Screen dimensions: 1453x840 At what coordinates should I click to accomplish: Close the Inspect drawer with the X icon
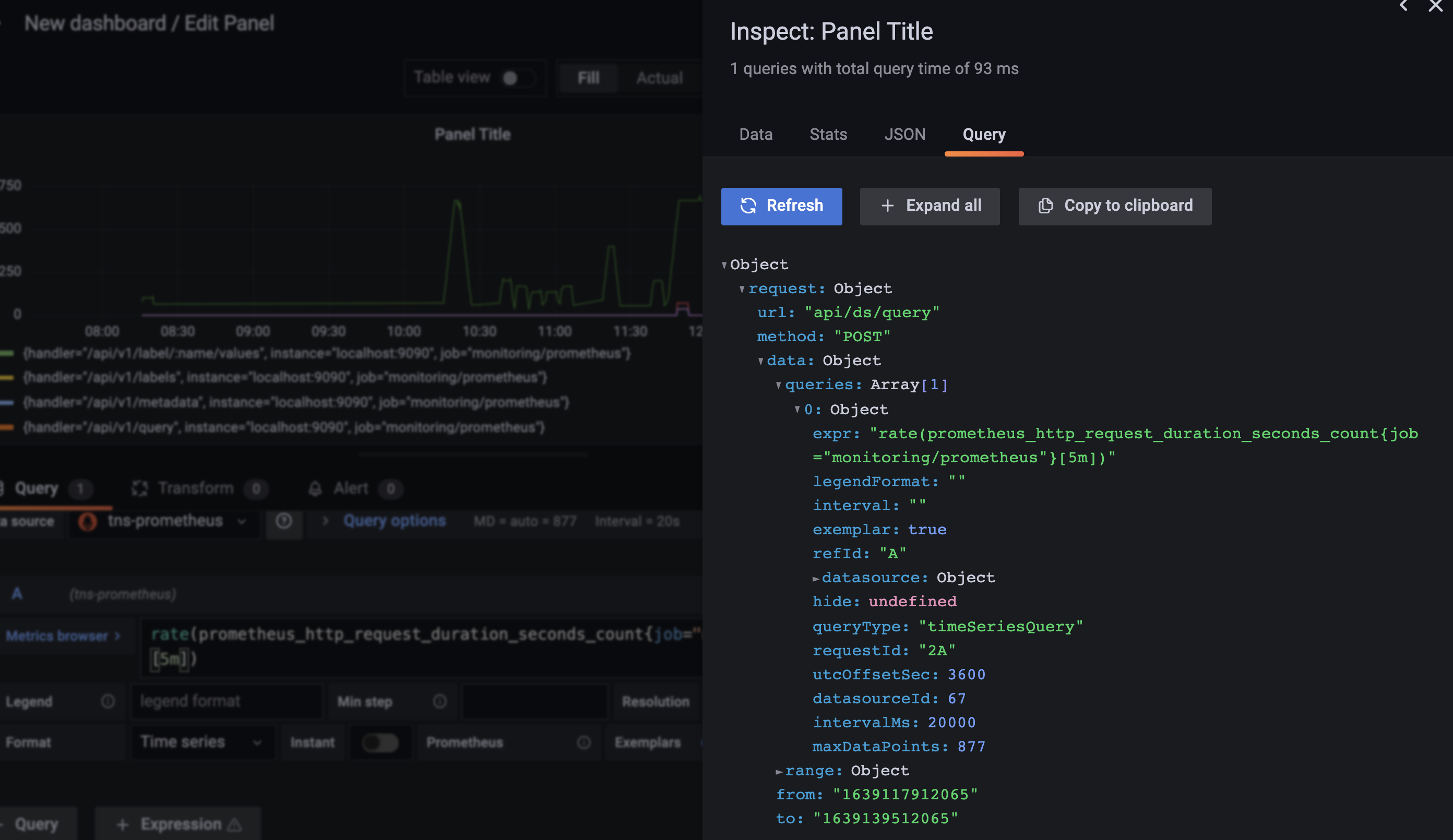pos(1435,7)
